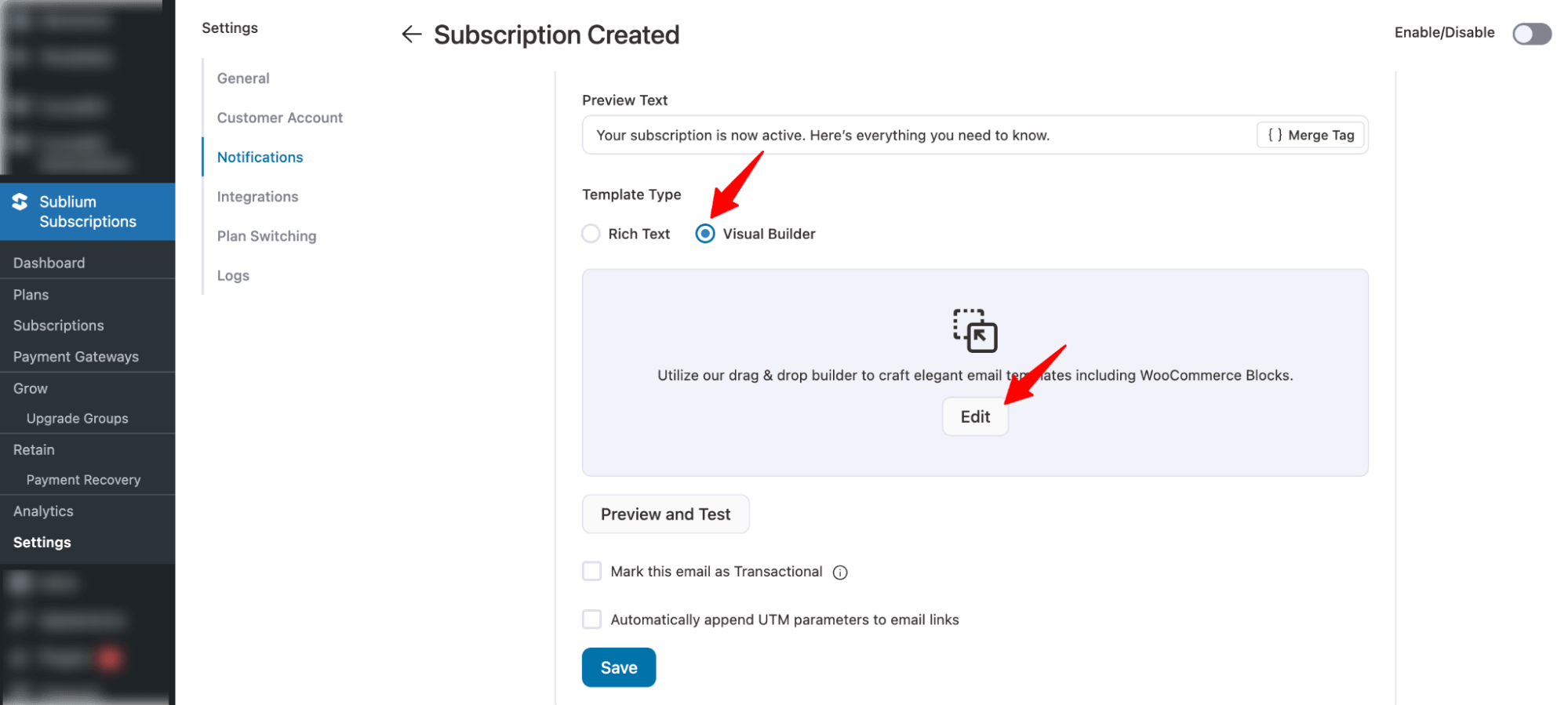
Task: Click the info icon next to Transactional option
Action: [x=840, y=572]
